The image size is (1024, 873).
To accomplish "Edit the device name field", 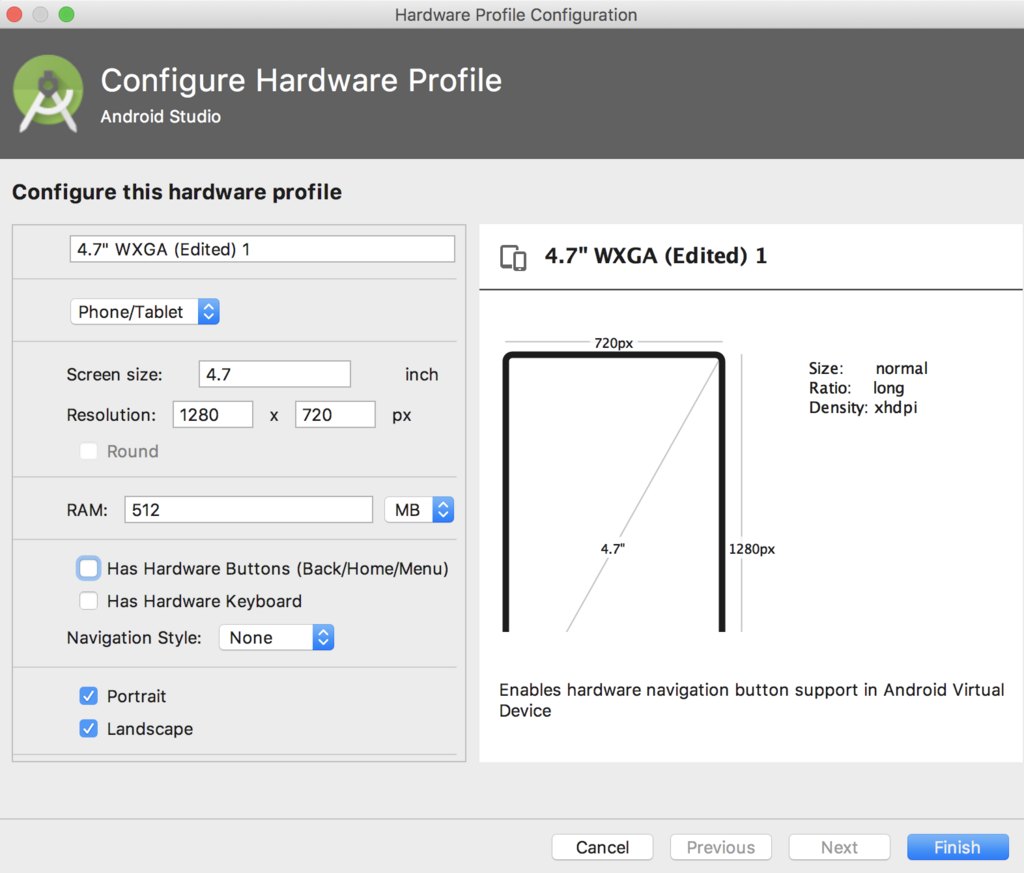I will (x=262, y=249).
